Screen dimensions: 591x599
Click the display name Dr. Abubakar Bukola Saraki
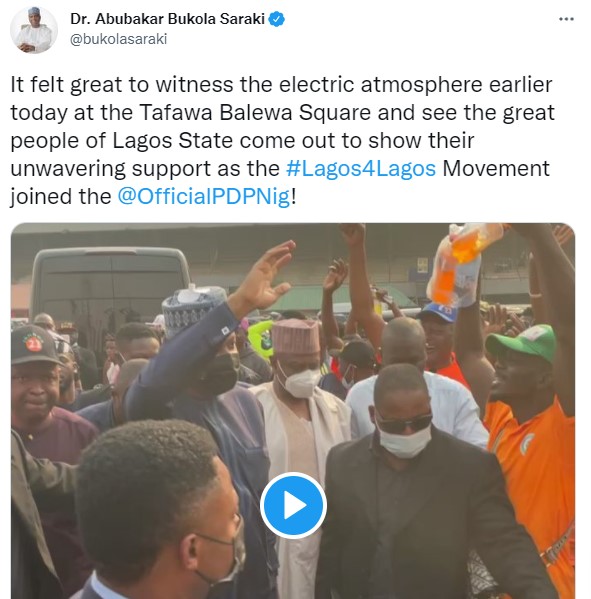click(167, 19)
